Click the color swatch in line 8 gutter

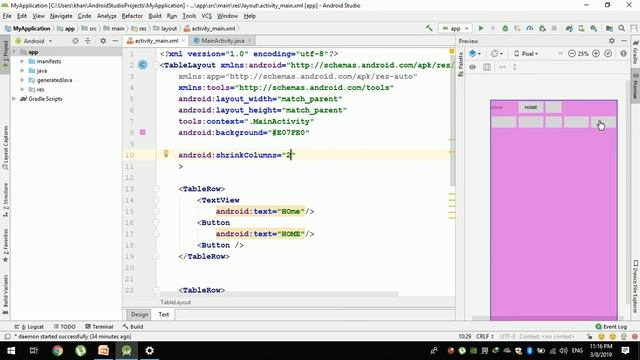[142, 132]
